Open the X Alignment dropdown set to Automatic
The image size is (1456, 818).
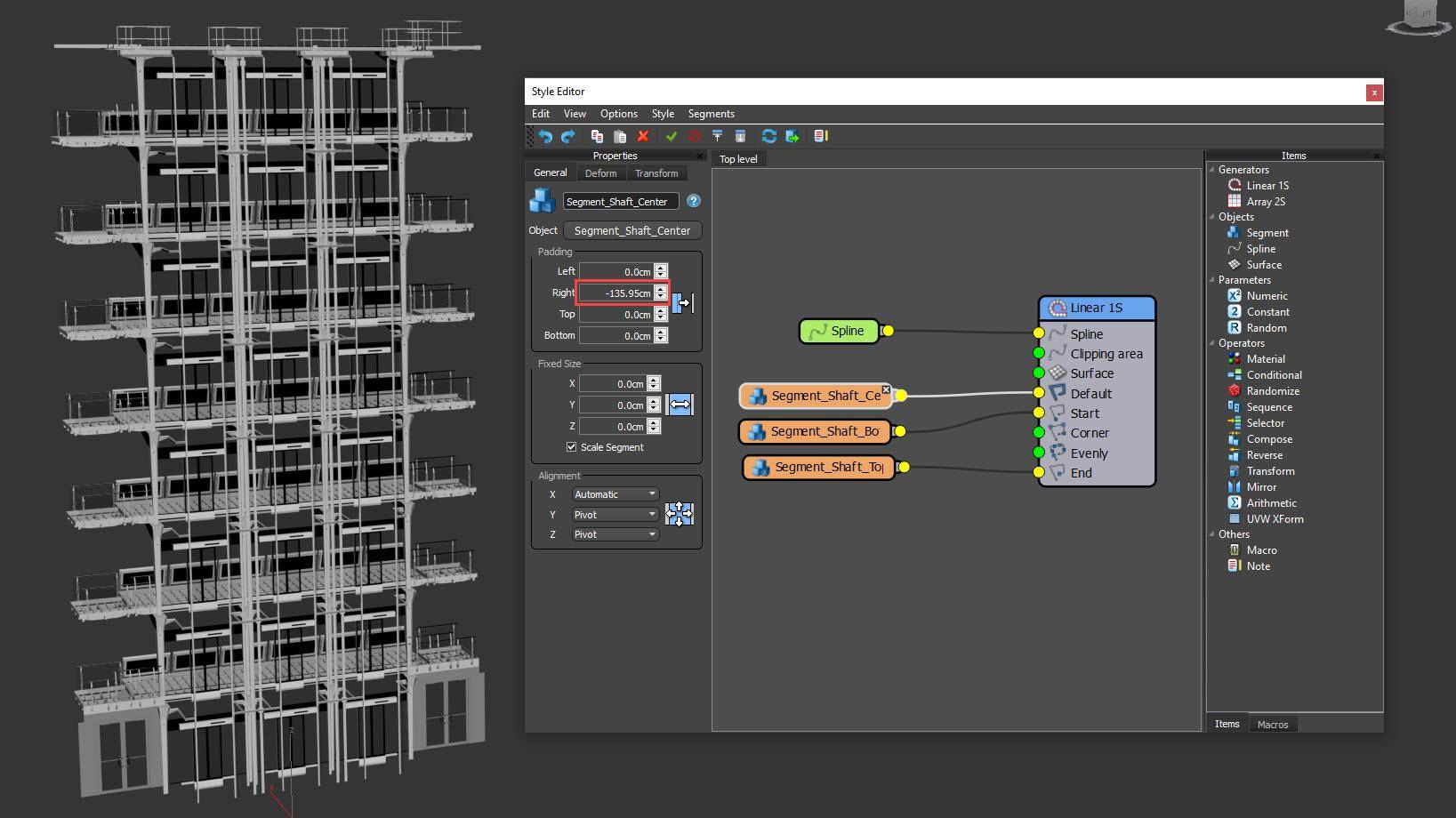[x=615, y=493]
